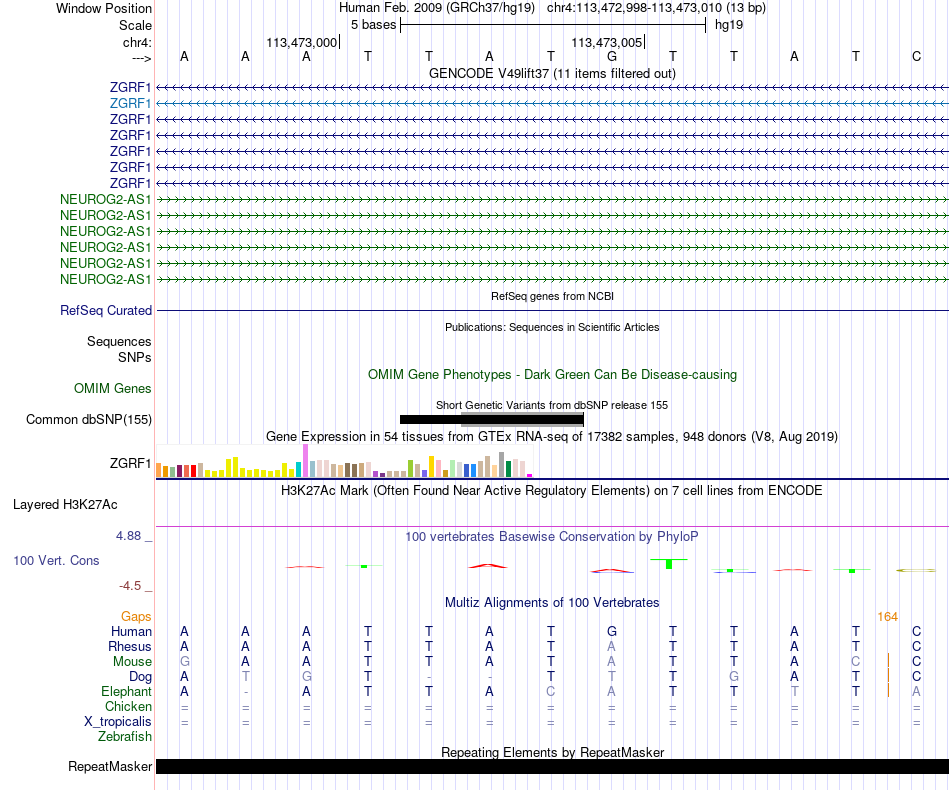Select the Zebrafish alignment row label

125,737
